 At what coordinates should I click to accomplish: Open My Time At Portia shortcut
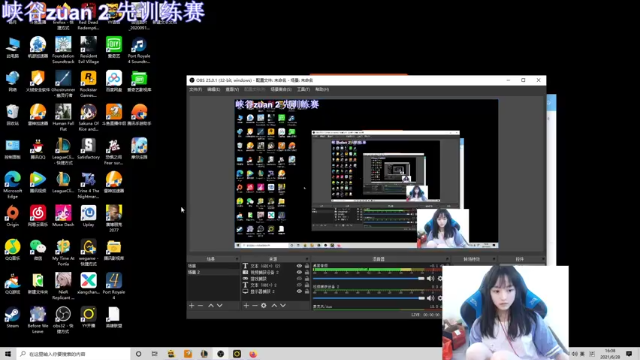click(x=63, y=253)
